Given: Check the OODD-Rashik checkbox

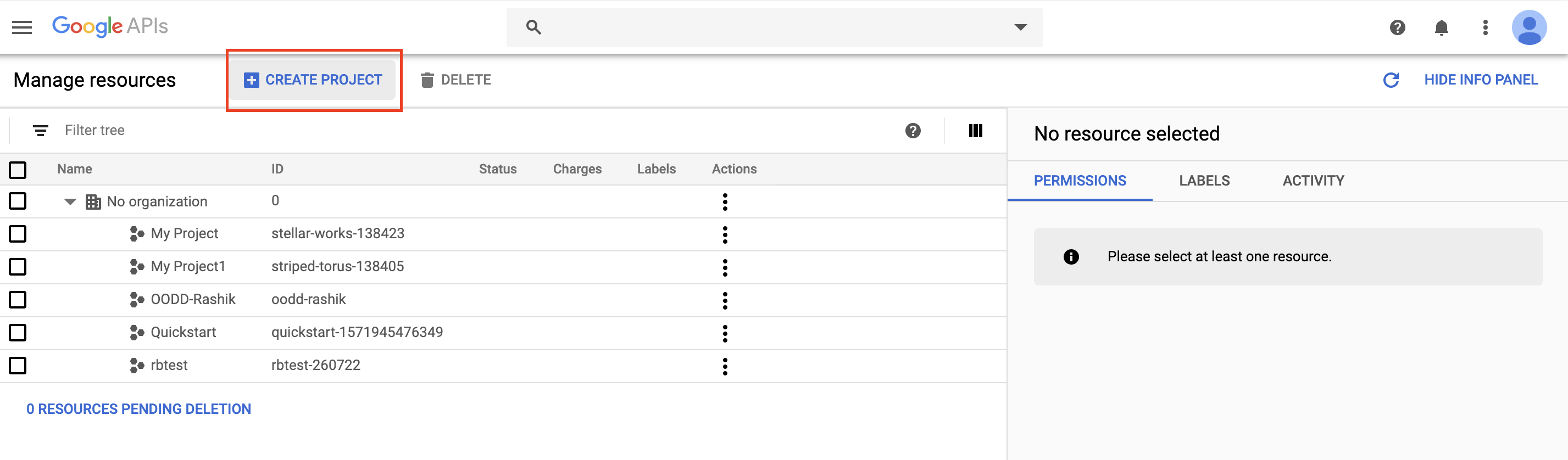Looking at the screenshot, I should tap(18, 299).
